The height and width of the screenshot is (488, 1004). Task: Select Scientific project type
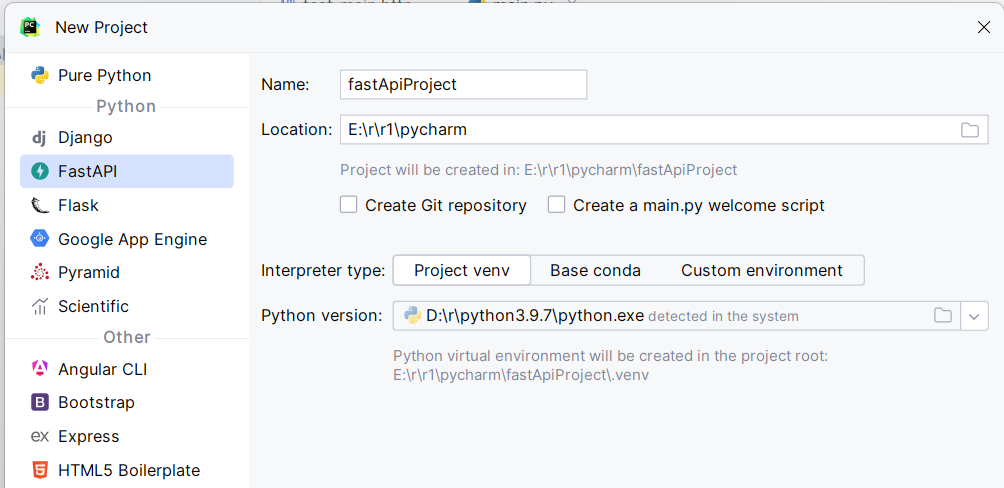(x=127, y=306)
